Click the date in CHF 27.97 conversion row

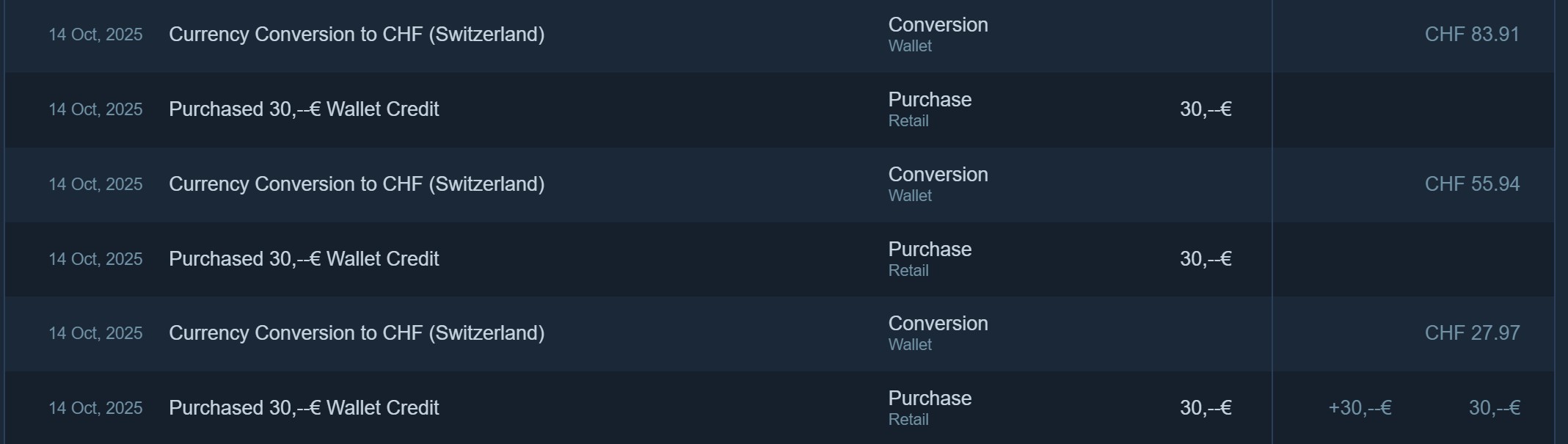[95, 333]
